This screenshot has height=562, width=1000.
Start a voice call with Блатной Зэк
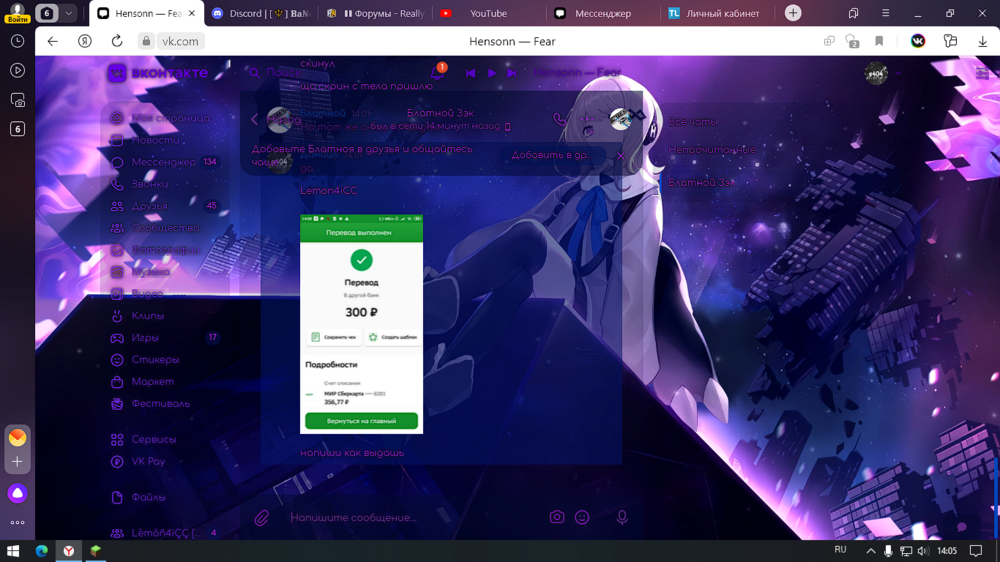[x=559, y=119]
